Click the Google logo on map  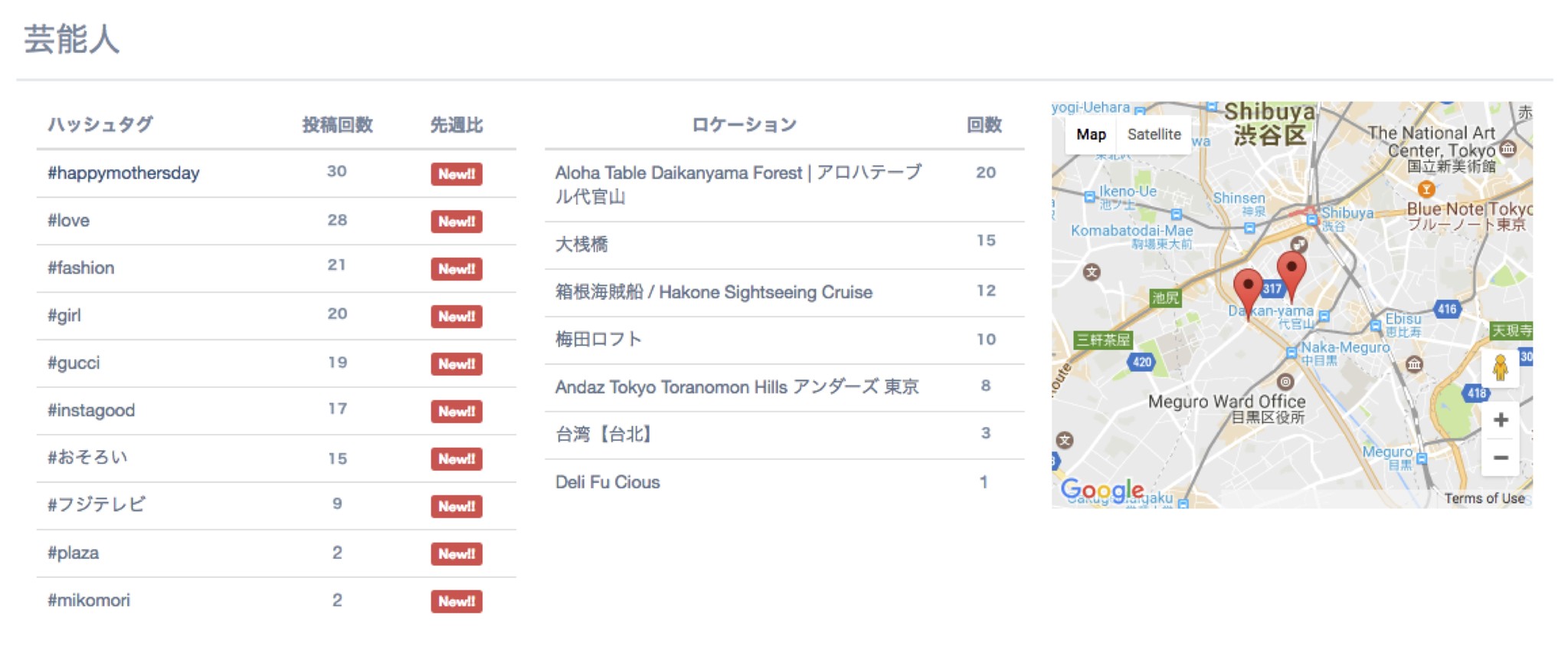point(1102,490)
